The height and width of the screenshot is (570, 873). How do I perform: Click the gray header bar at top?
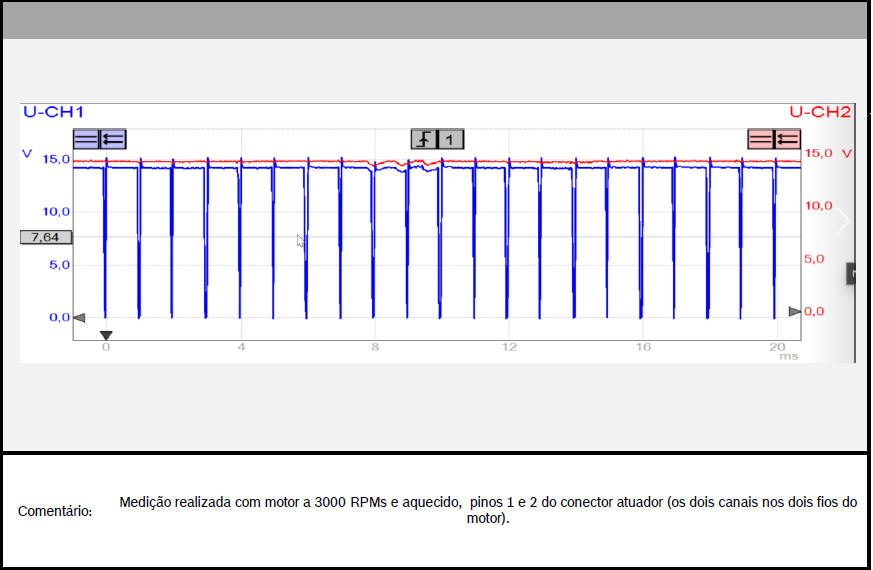(x=435, y=20)
